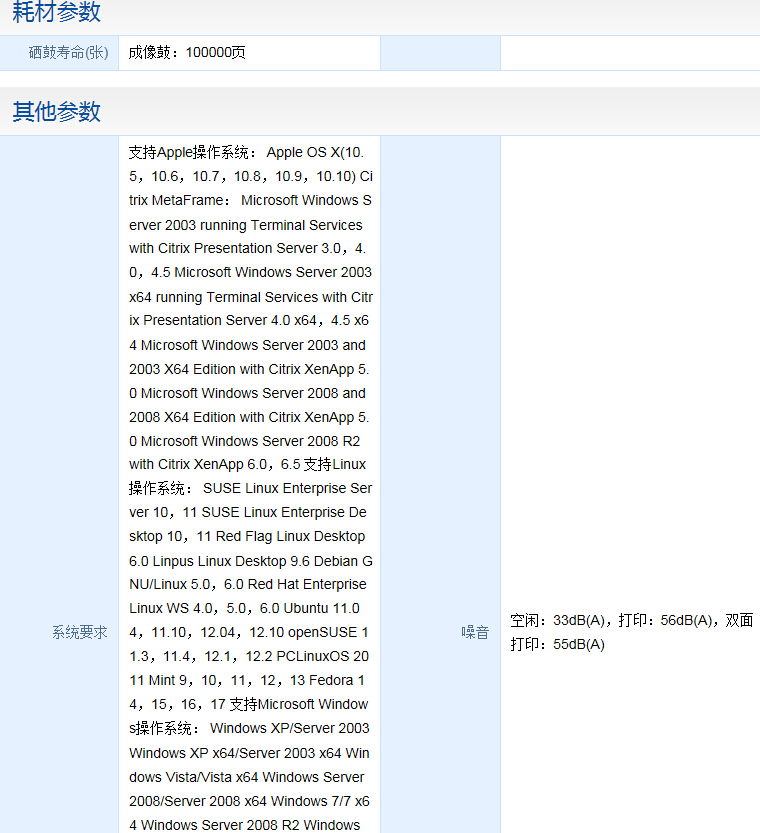The image size is (760, 833).
Task: Click '2008/Server 2008 x64 Windows 7/7' line
Action: (x=249, y=801)
